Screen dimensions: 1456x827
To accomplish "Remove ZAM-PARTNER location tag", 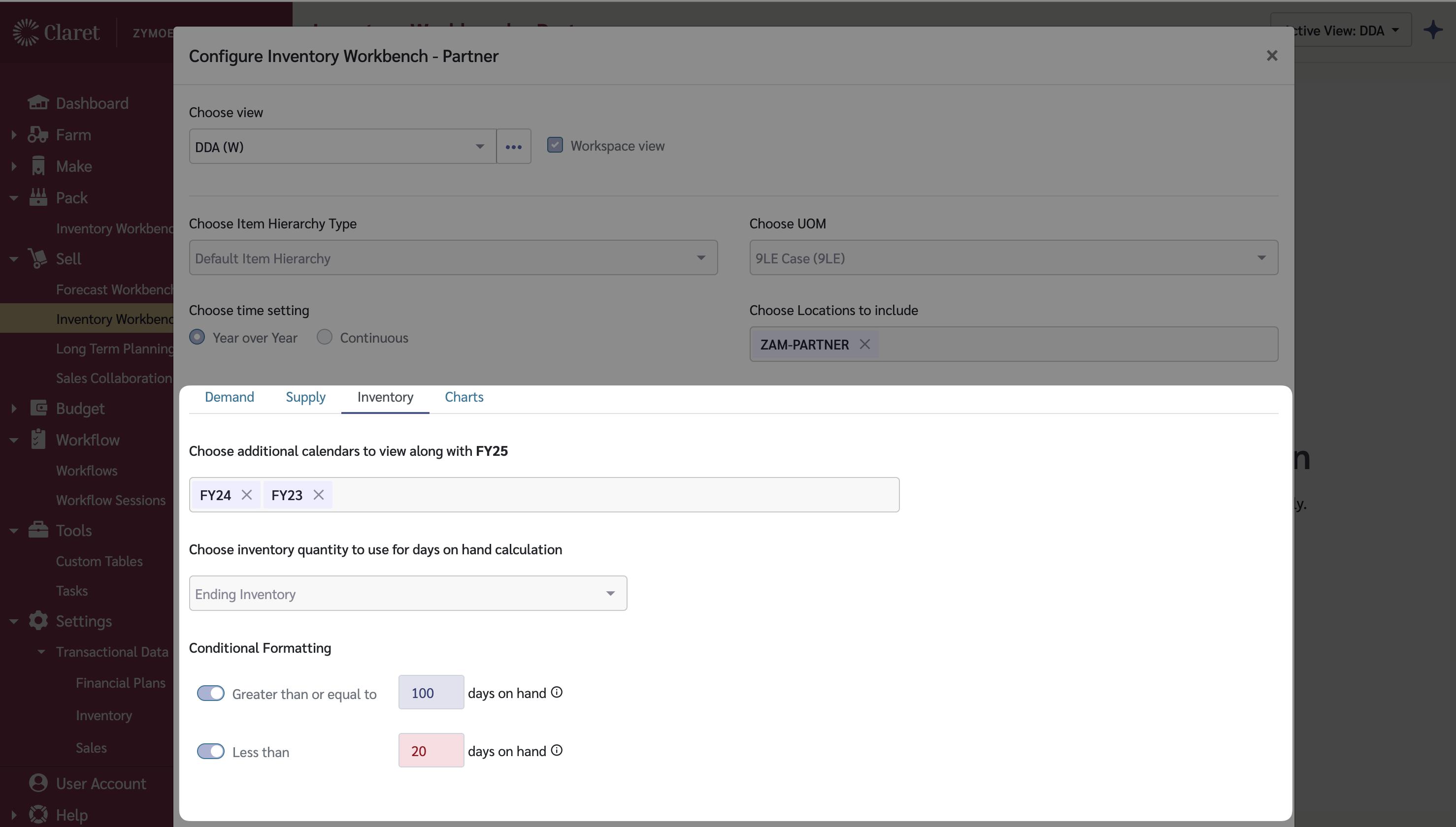I will click(864, 344).
